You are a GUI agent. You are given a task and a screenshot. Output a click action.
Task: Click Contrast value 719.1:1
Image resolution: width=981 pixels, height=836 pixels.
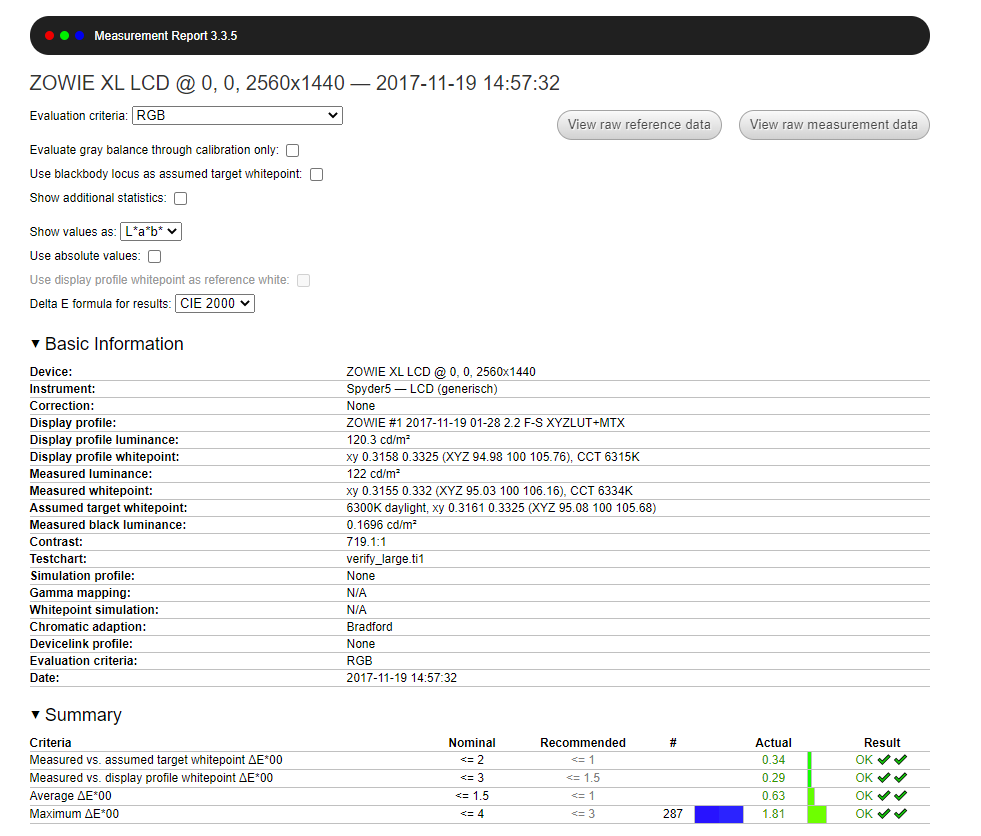click(366, 542)
